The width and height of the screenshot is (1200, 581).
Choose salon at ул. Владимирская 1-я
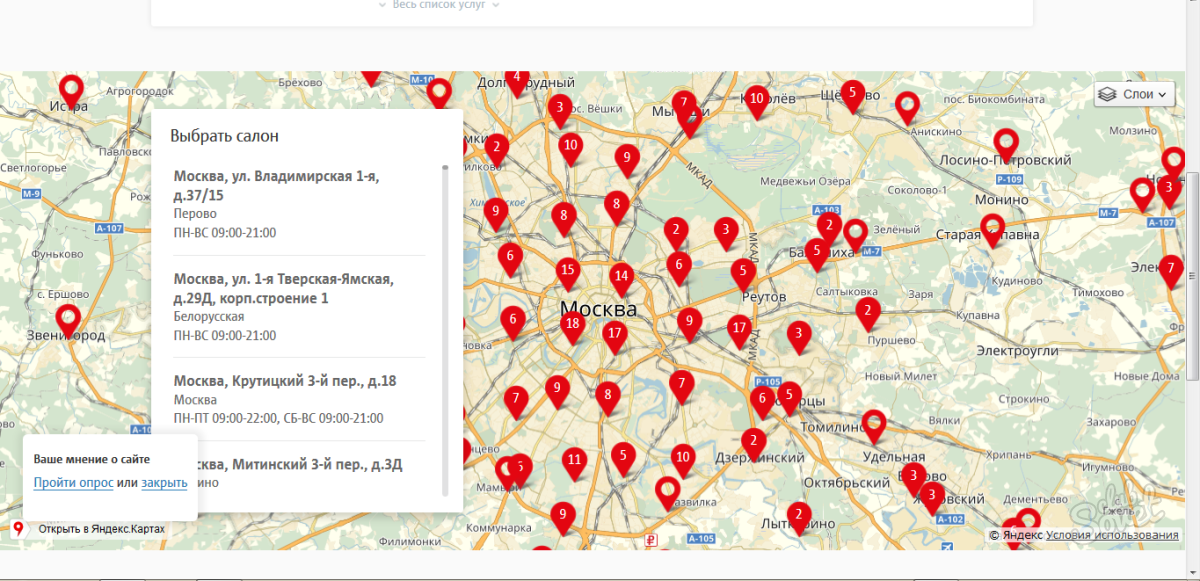(x=276, y=185)
